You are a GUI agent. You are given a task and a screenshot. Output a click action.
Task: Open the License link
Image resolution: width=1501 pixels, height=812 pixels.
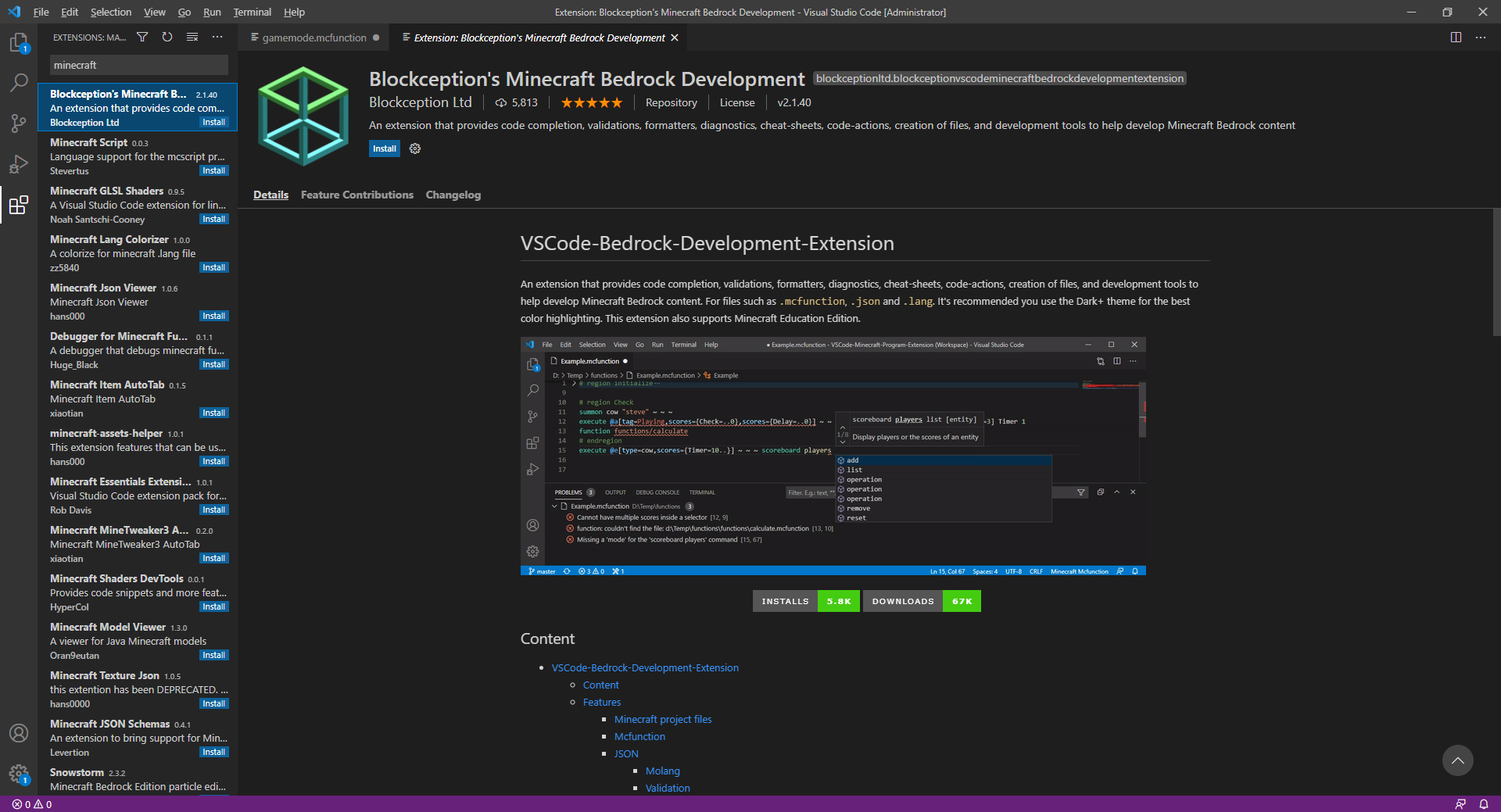click(737, 102)
